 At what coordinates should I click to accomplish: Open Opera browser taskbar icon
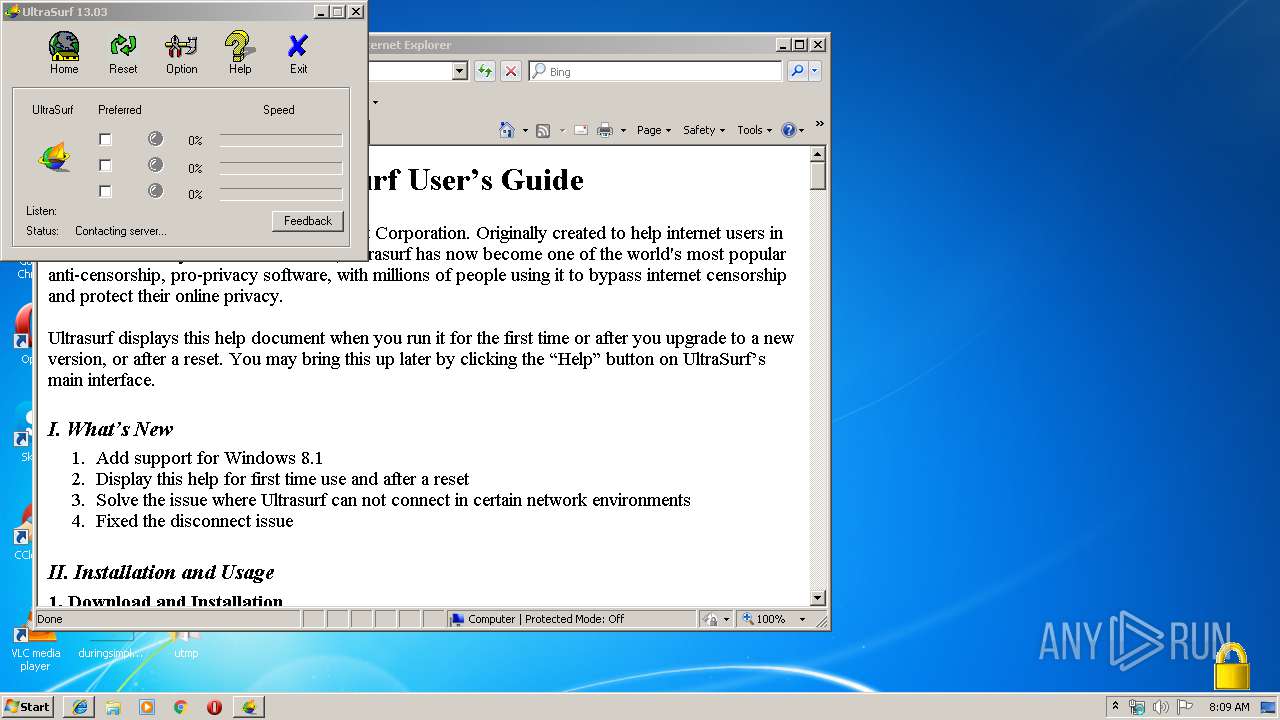[214, 707]
